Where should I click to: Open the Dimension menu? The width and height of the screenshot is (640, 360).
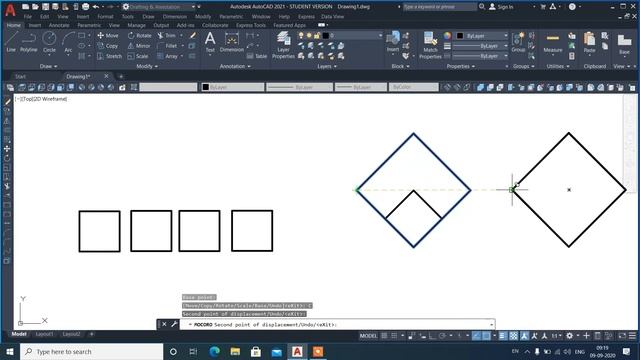tap(175, 17)
